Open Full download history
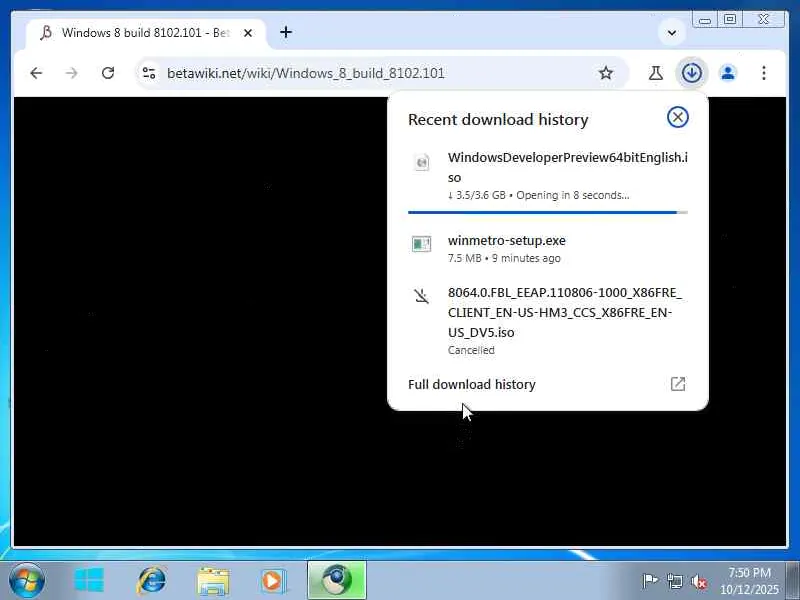The image size is (800, 600). (x=548, y=384)
